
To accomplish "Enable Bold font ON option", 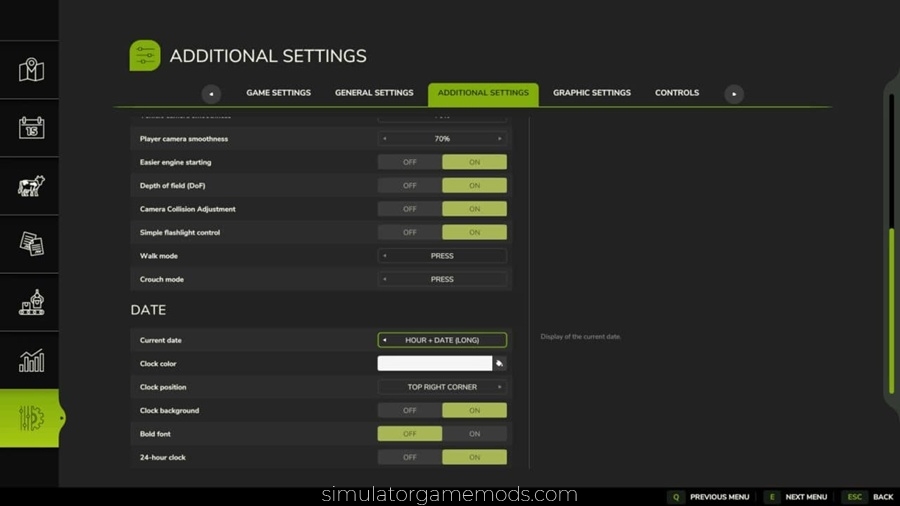I will pos(474,434).
